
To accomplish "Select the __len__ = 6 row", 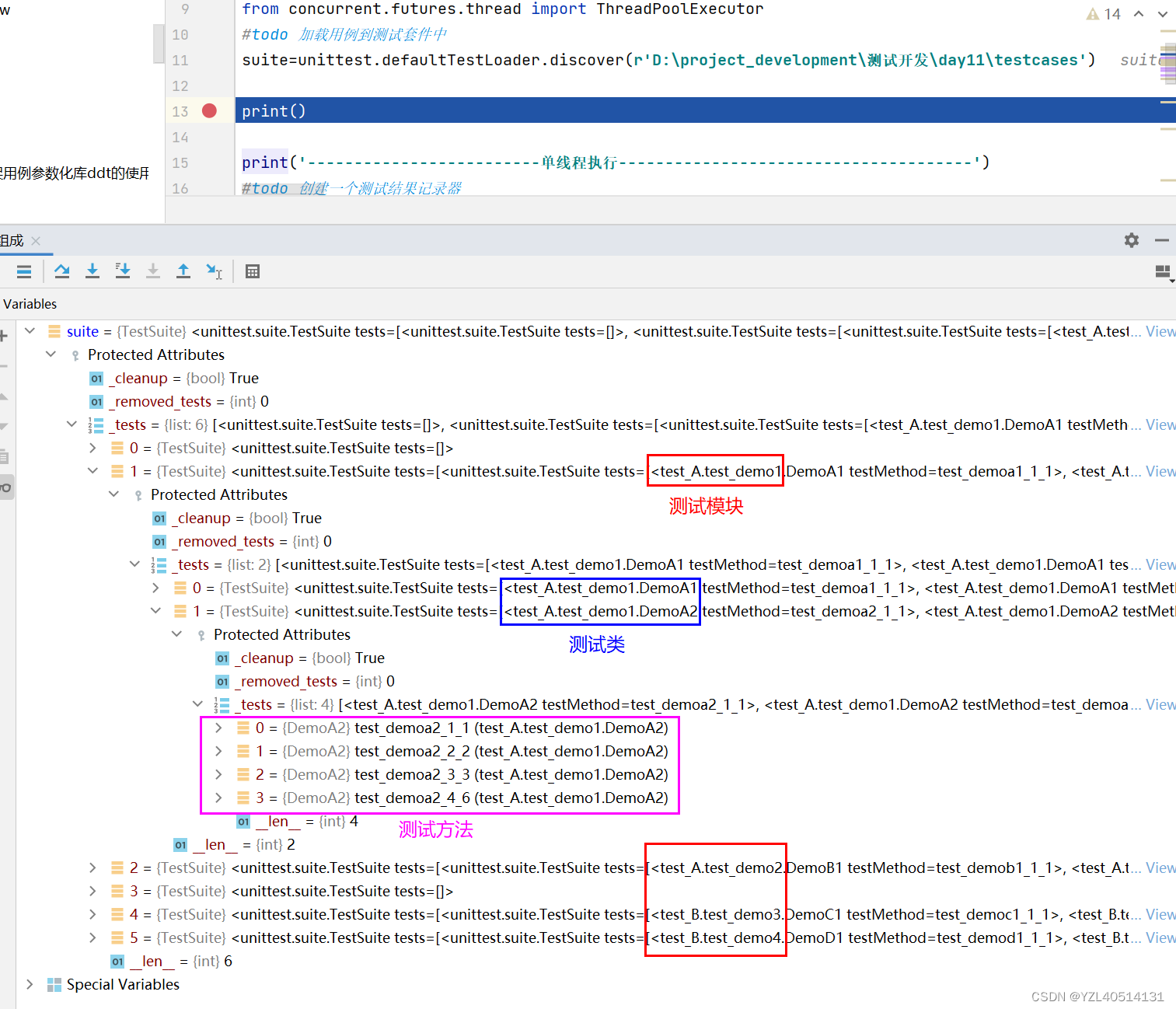I will coord(172,961).
